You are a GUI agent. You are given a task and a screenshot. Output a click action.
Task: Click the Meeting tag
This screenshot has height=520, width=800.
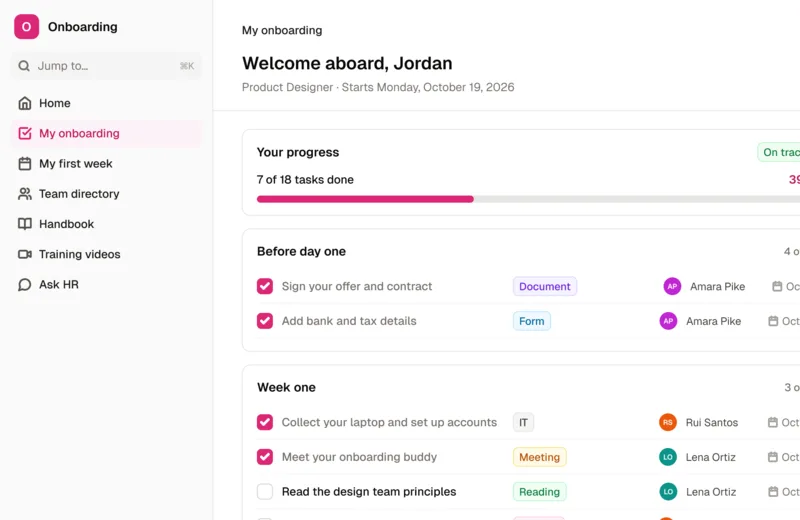click(x=539, y=457)
